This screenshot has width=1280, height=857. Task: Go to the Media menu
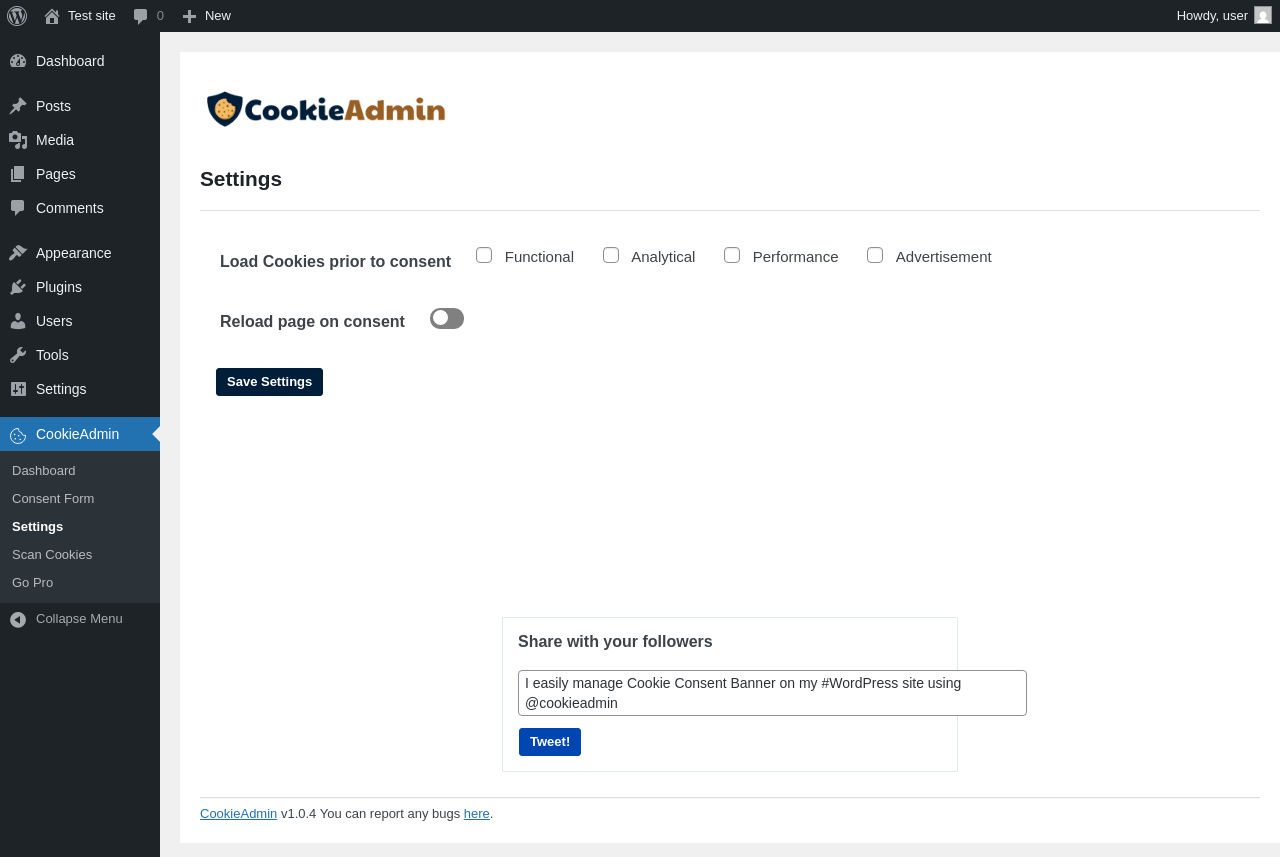pyautogui.click(x=80, y=140)
